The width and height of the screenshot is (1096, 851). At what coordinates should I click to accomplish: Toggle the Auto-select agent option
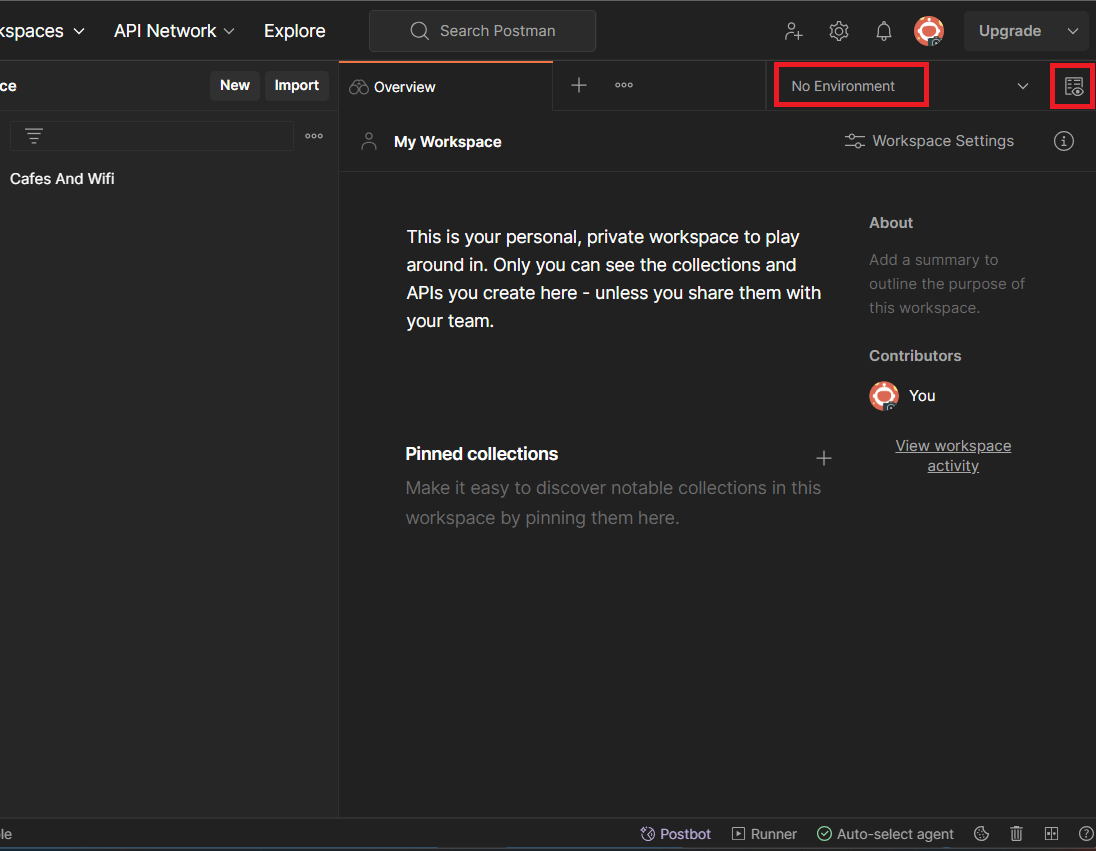coord(885,834)
